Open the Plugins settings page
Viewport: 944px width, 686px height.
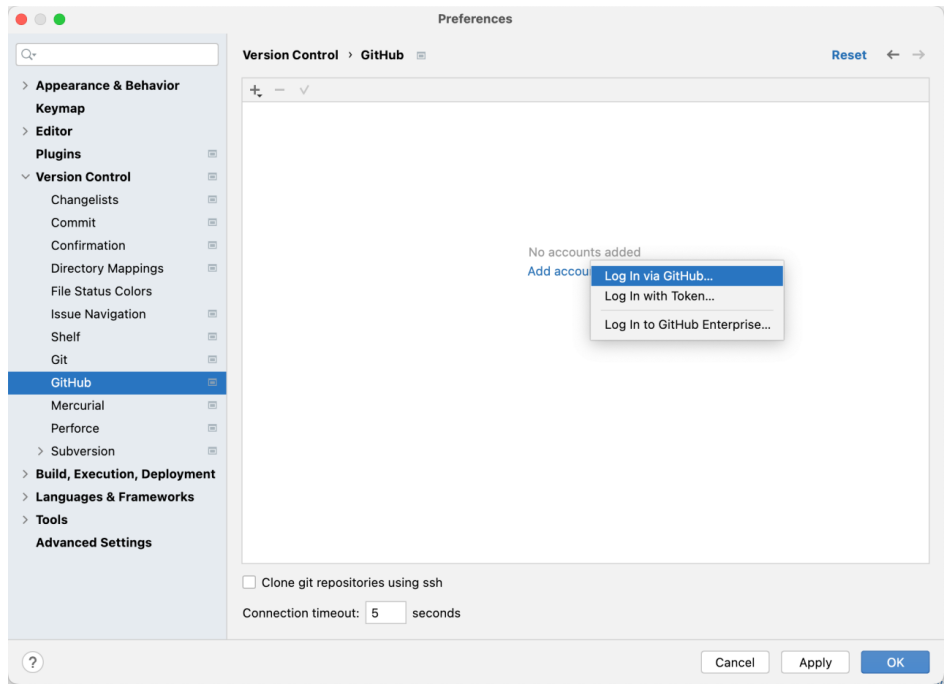58,154
